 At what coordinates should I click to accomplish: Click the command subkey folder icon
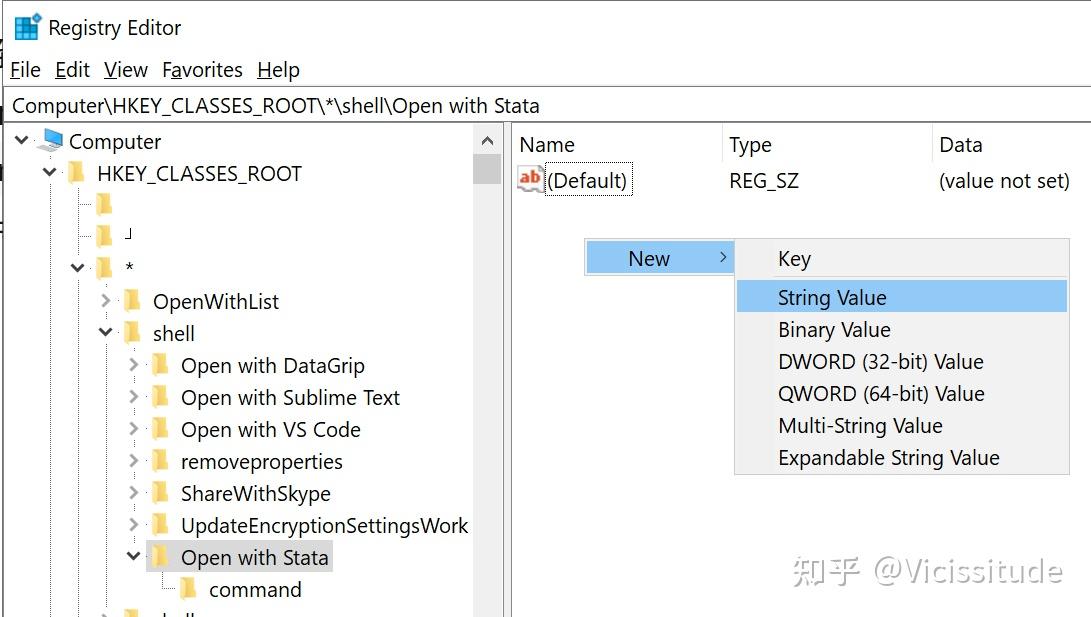click(x=188, y=590)
